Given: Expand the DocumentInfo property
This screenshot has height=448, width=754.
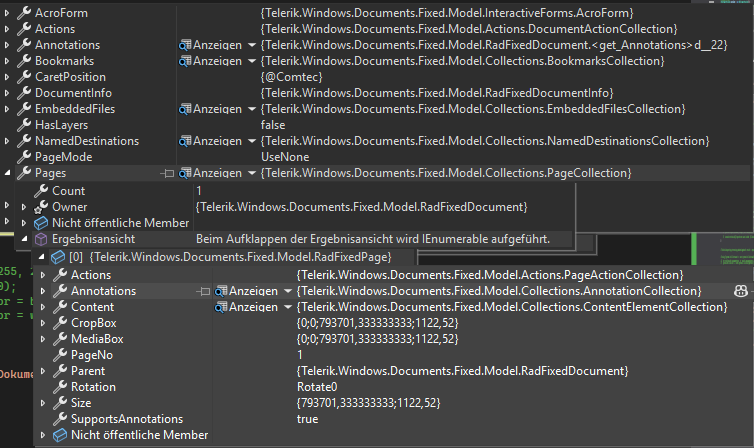Looking at the screenshot, I should [9, 93].
